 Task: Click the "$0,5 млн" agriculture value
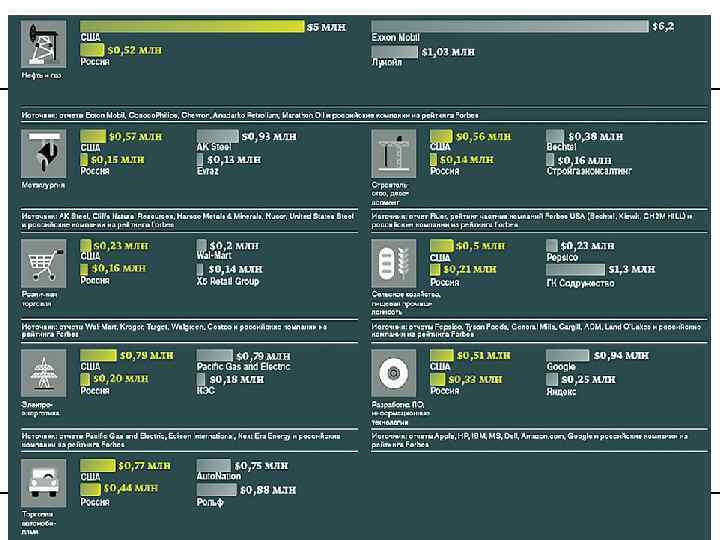(x=480, y=246)
